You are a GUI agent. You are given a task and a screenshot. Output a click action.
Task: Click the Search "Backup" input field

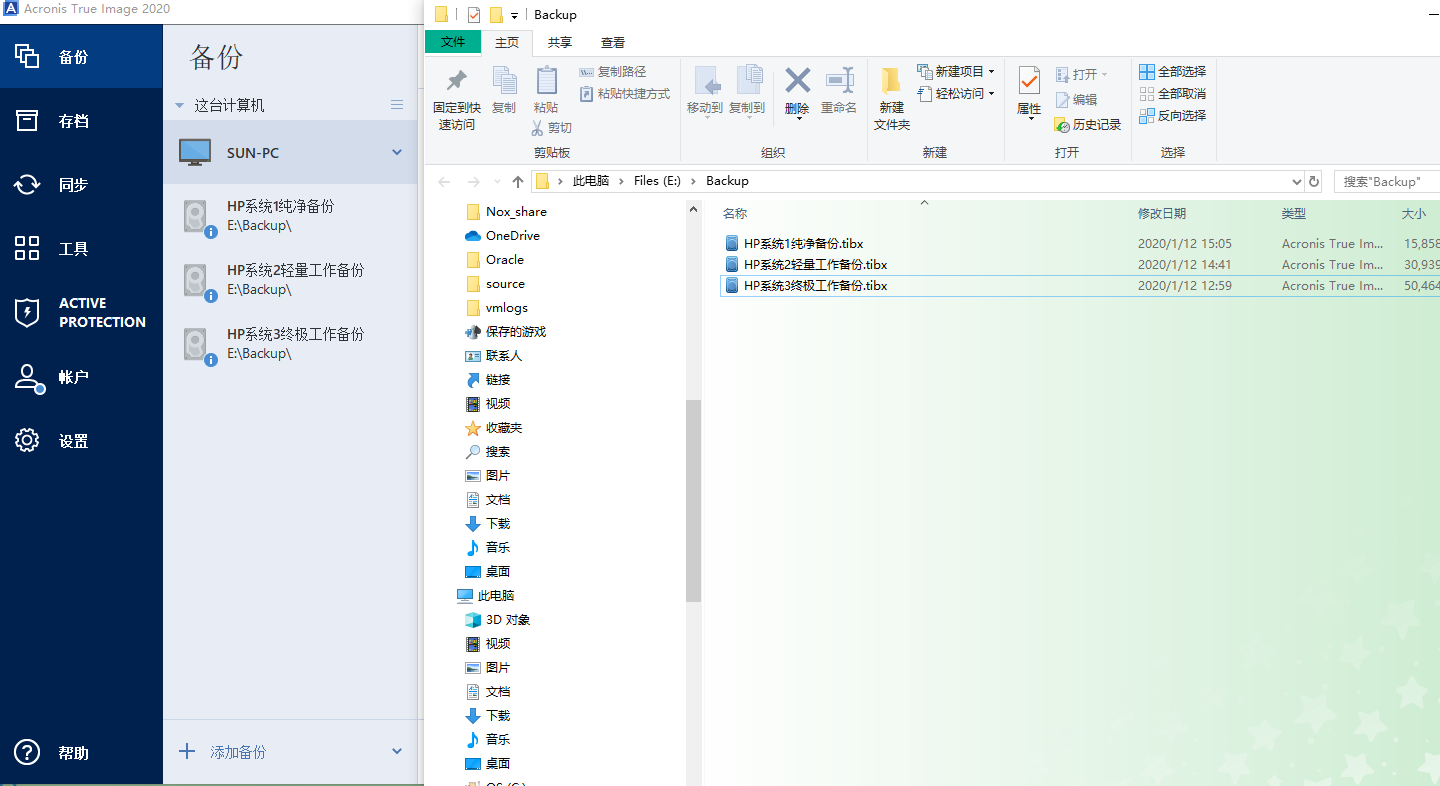coord(1387,182)
